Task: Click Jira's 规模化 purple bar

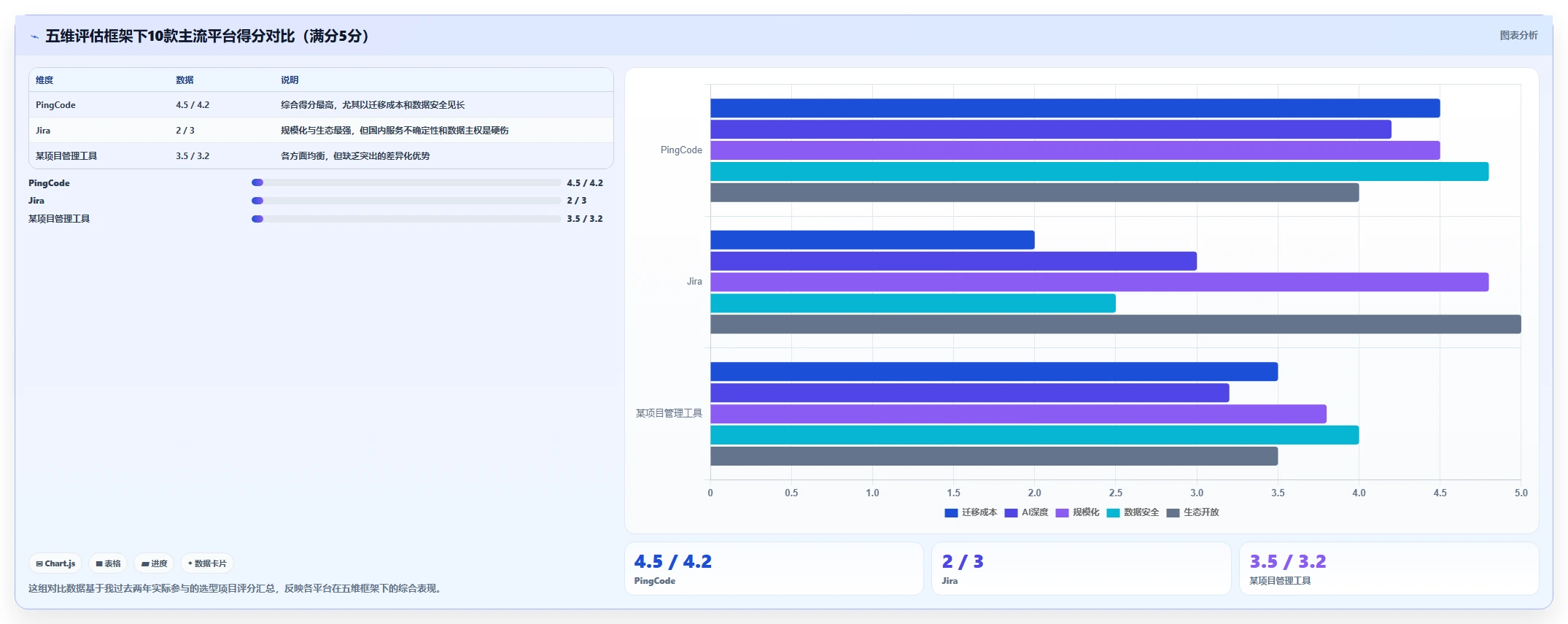Action: pos(1099,282)
